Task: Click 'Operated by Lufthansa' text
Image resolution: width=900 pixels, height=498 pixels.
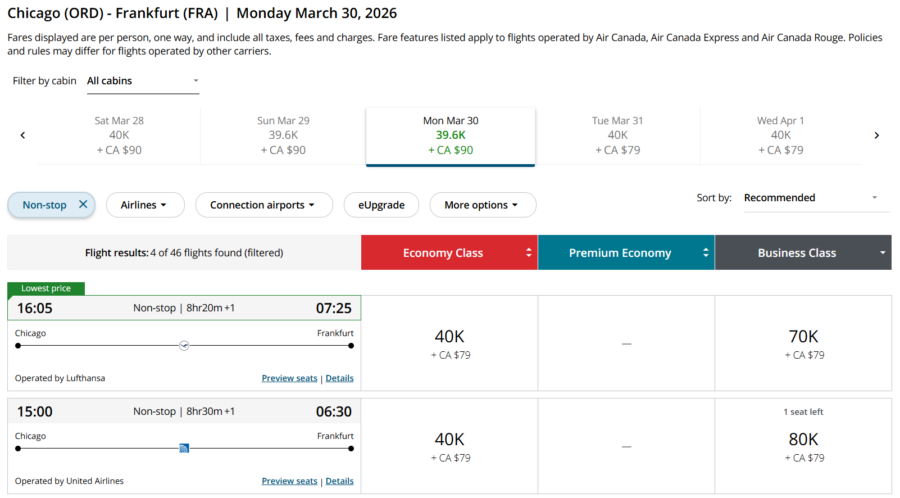Action: (x=60, y=378)
